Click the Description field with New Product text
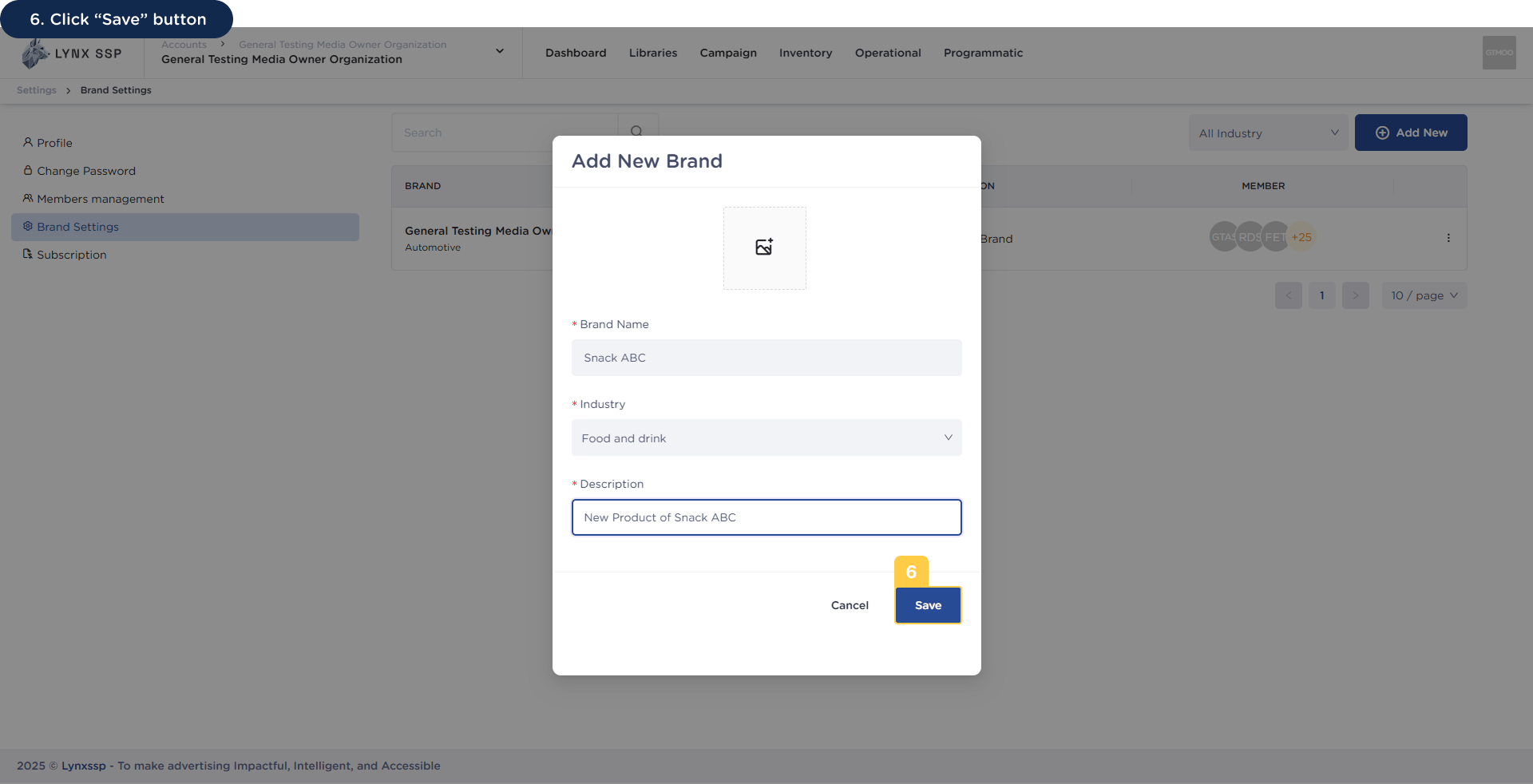The height and width of the screenshot is (784, 1533). pos(766,517)
